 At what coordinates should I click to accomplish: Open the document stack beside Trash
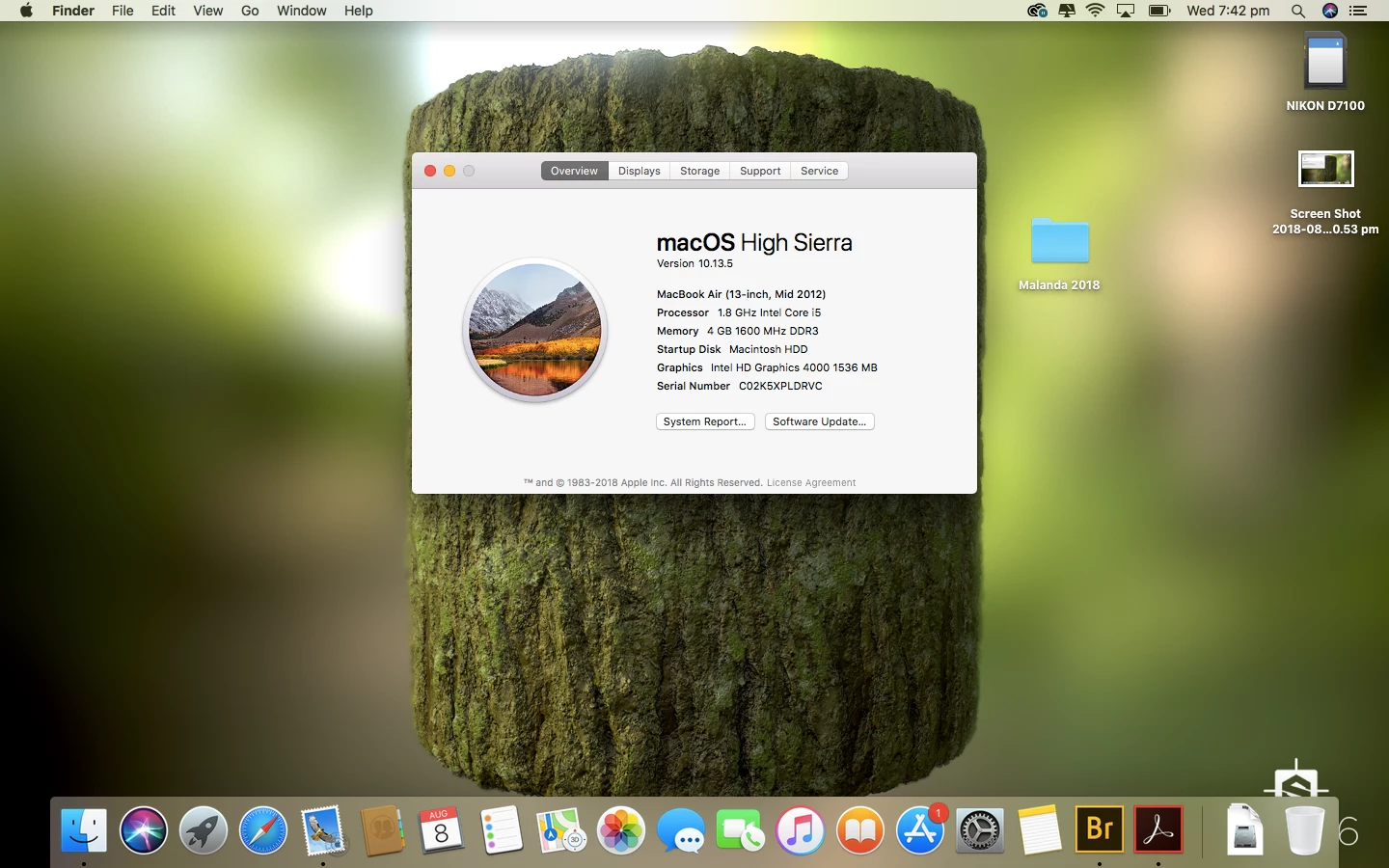pyautogui.click(x=1245, y=830)
